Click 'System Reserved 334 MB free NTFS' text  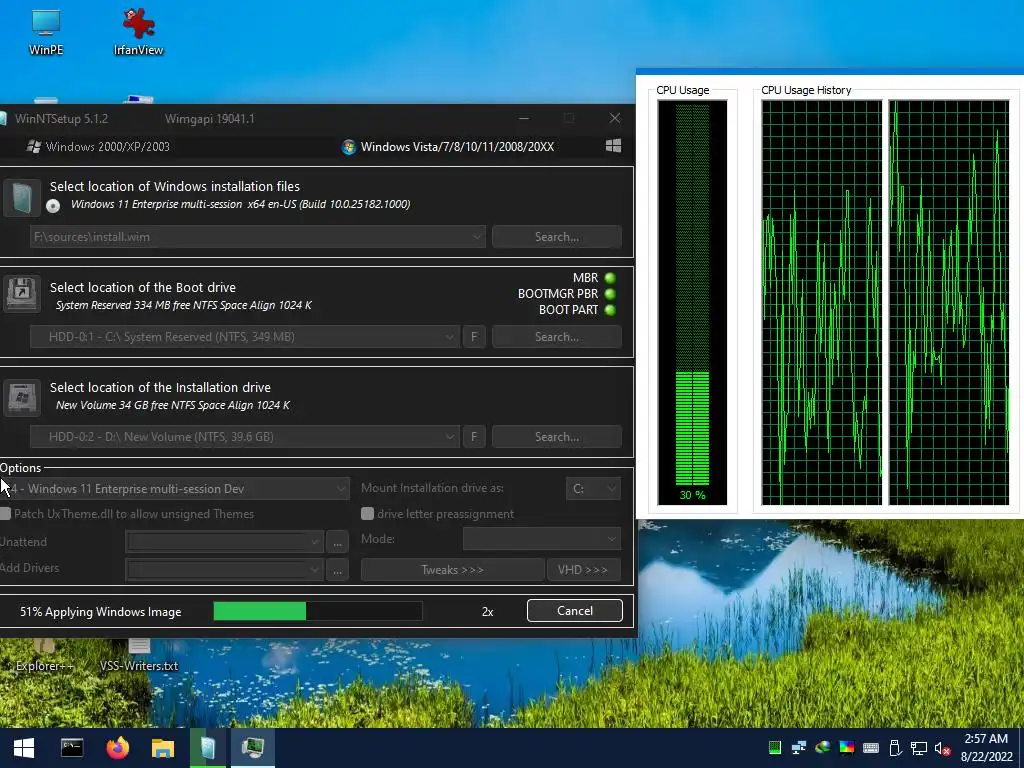[x=184, y=305]
